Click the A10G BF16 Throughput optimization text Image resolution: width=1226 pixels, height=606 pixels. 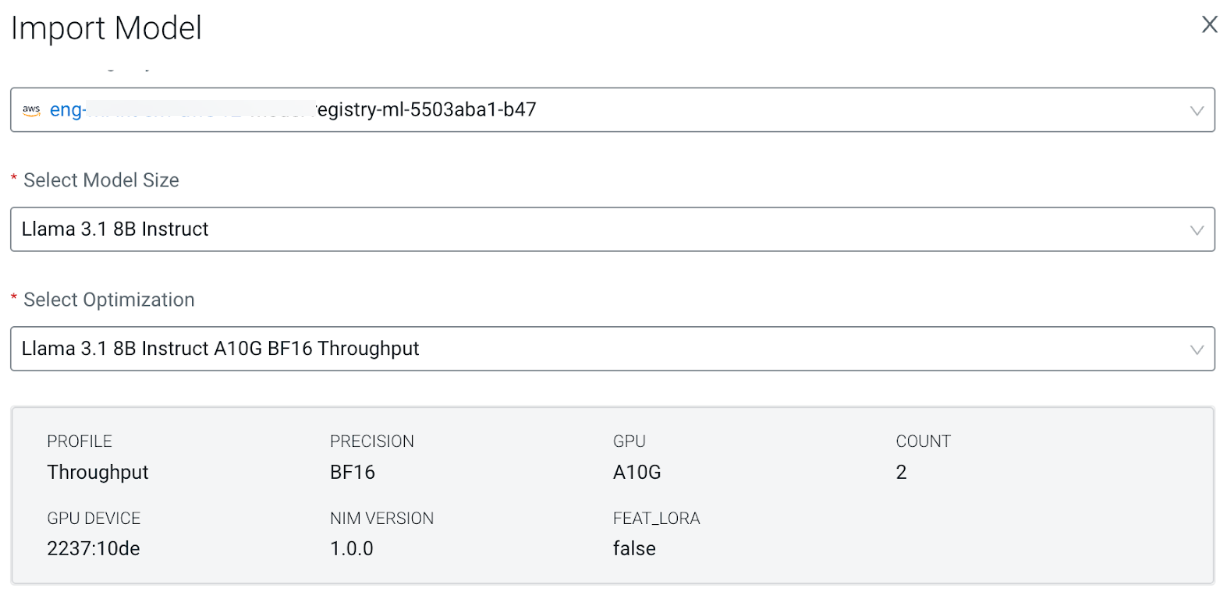tap(220, 349)
